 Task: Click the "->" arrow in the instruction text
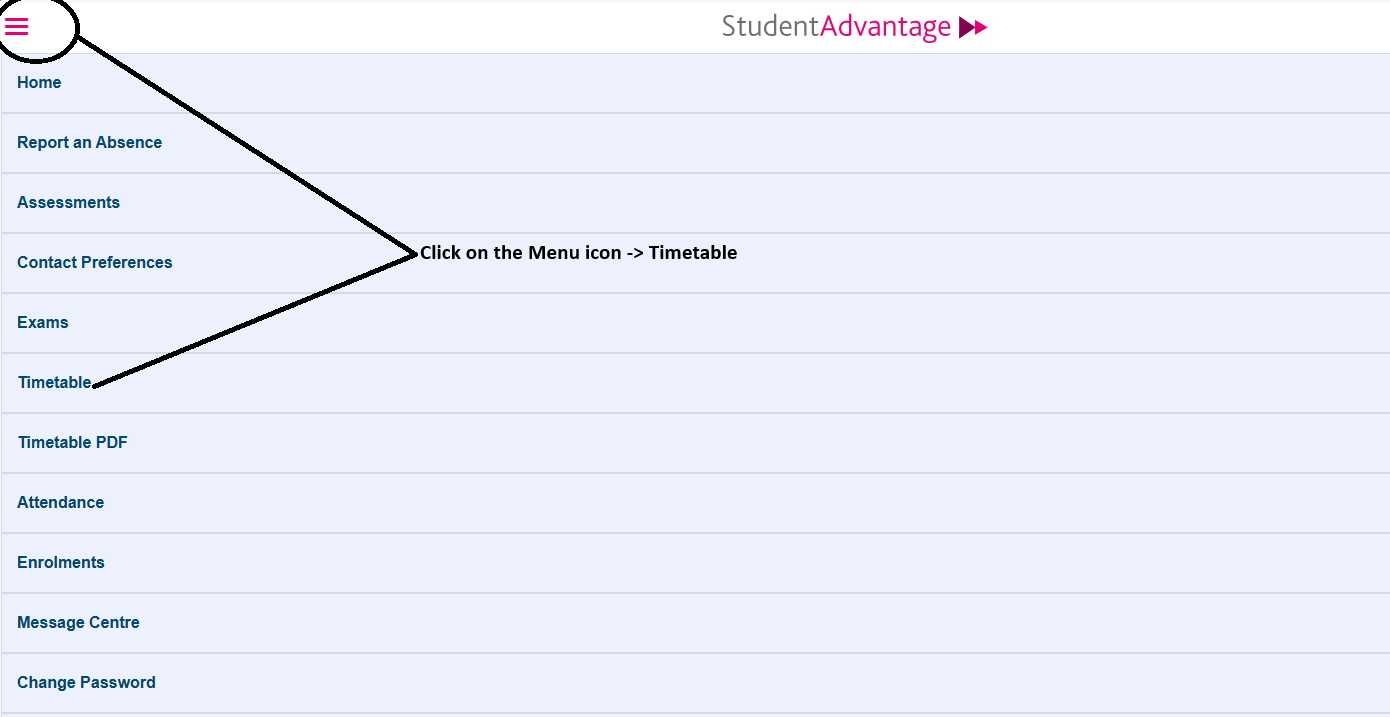point(635,253)
